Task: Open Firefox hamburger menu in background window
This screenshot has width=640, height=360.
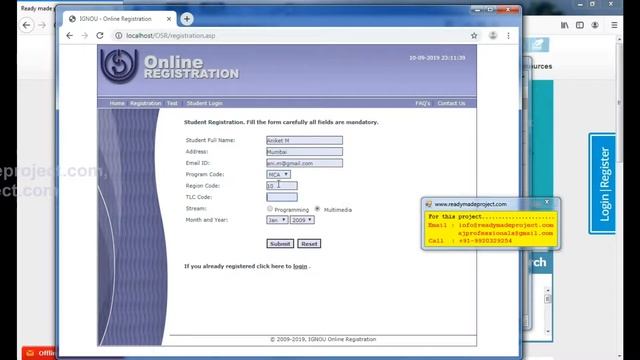Action: 614,25
